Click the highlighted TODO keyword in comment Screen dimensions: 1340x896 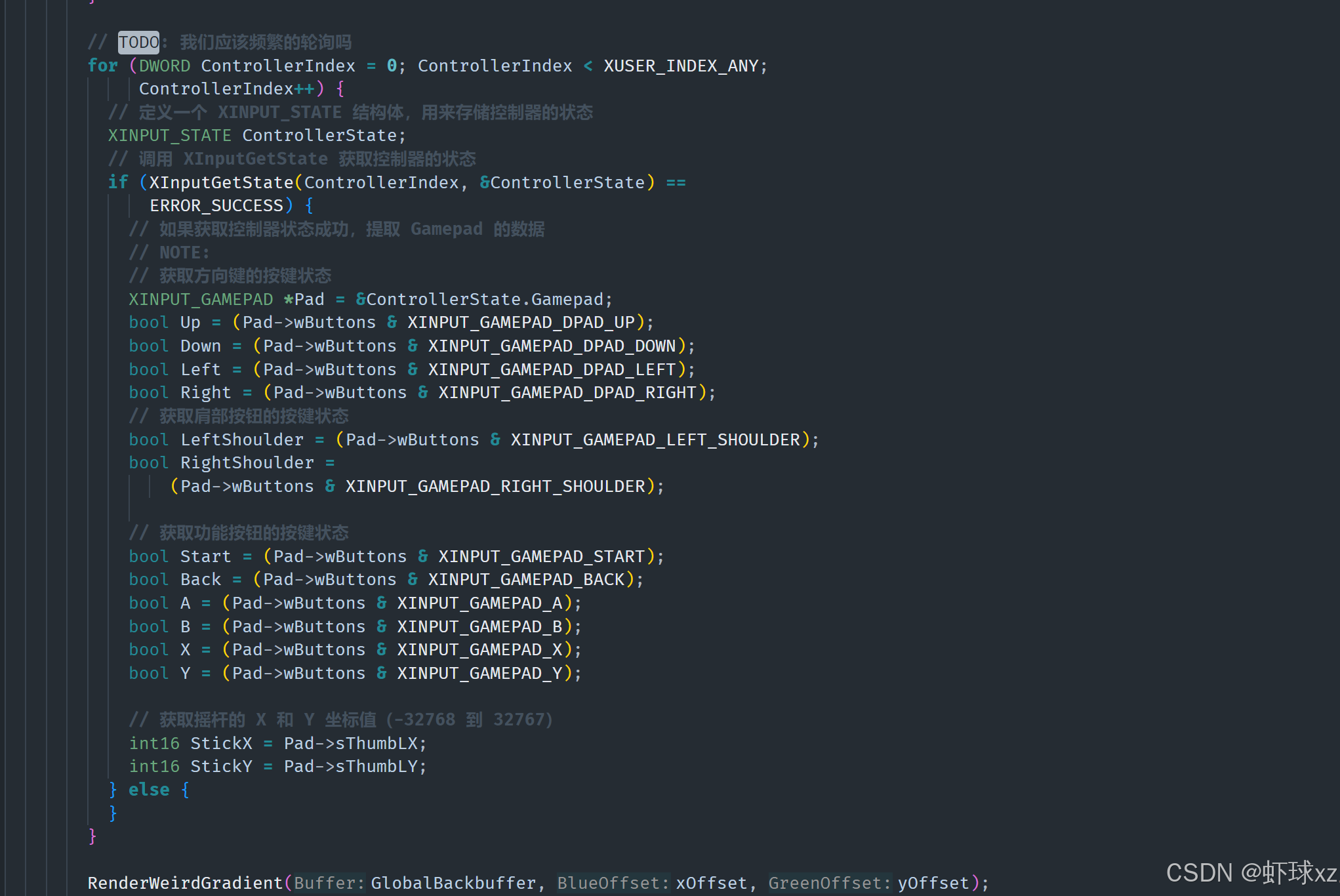(138, 43)
